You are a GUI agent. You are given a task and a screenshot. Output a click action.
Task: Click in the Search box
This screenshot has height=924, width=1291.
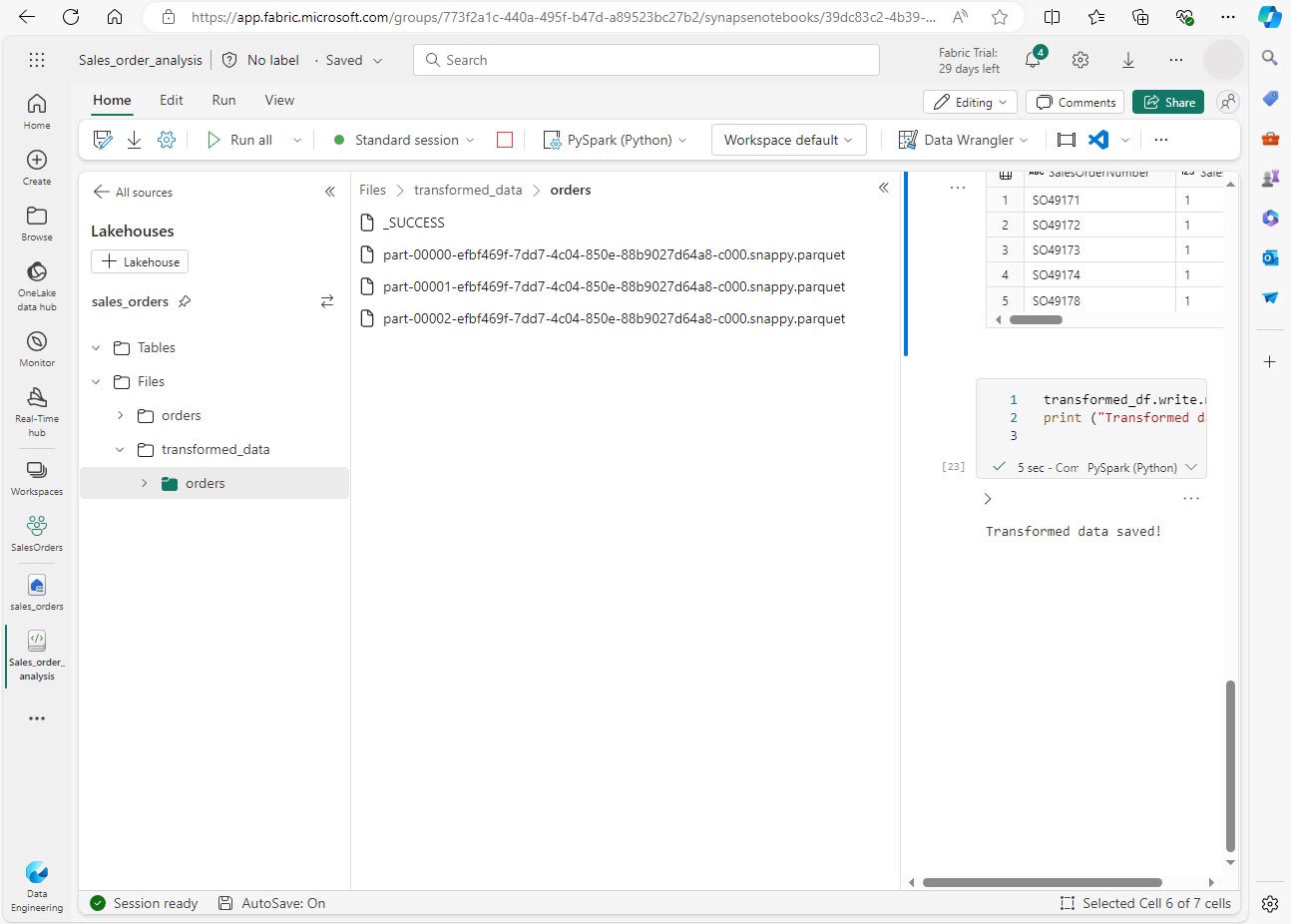646,60
